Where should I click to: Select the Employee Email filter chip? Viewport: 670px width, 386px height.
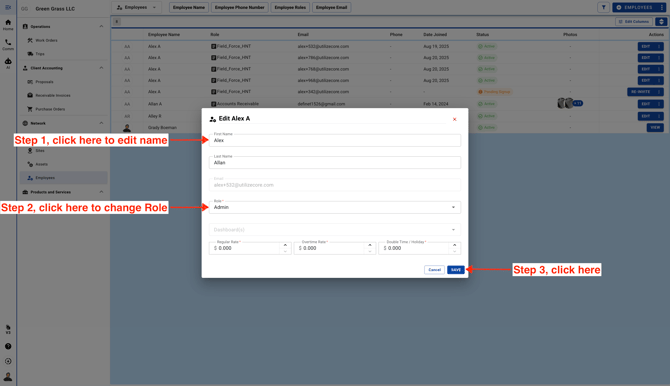331,7
